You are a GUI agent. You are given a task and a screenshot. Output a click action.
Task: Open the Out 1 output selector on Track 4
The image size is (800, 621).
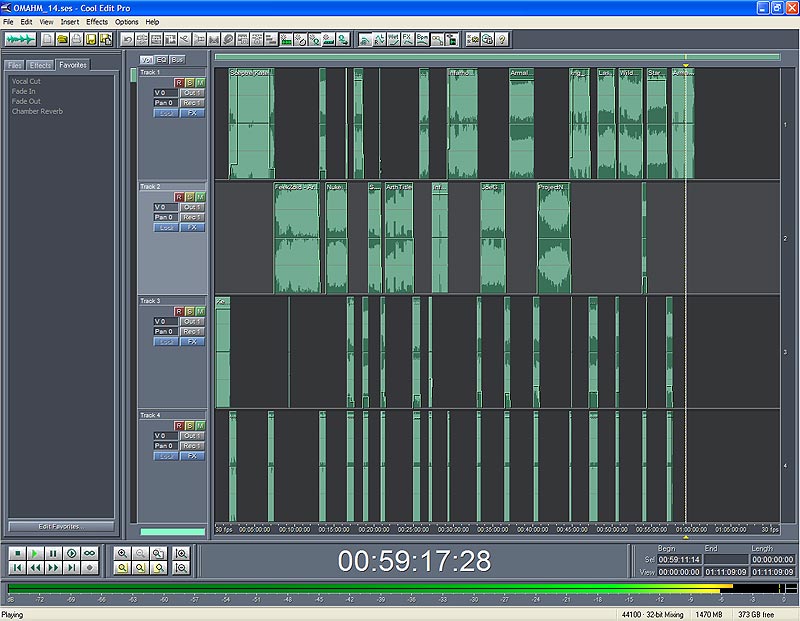(192, 436)
